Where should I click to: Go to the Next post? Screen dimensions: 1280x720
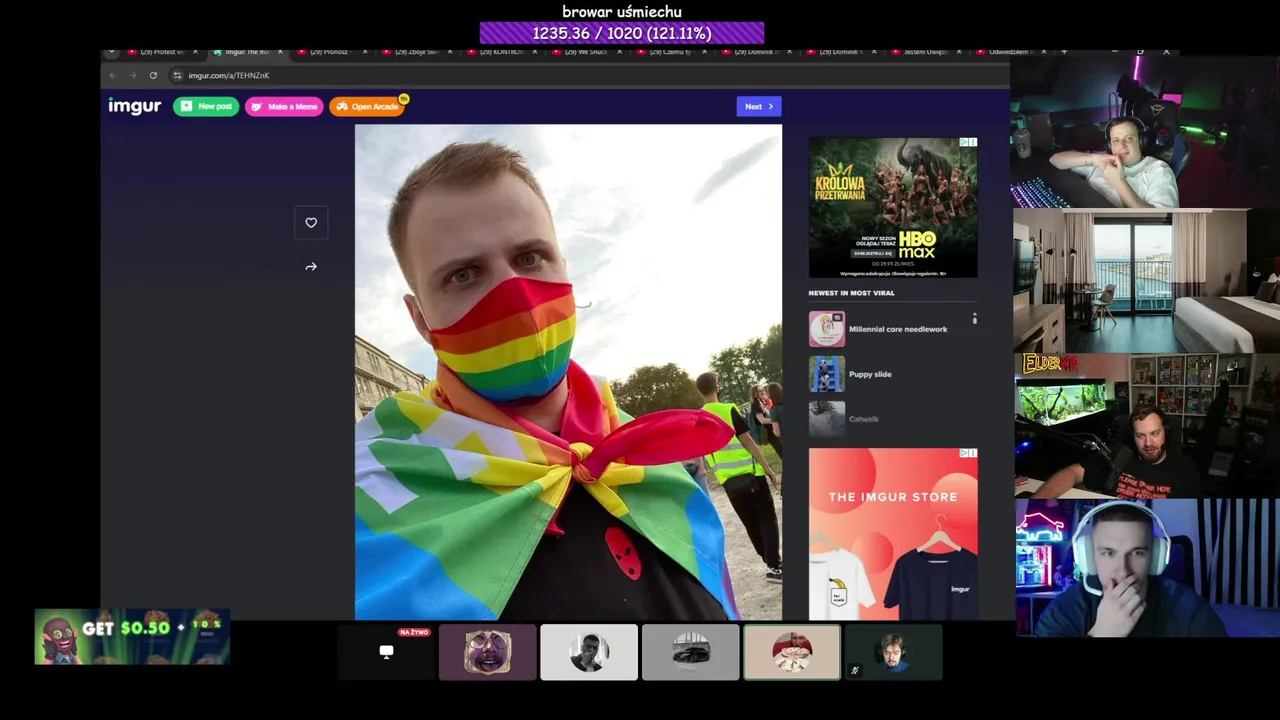point(759,106)
